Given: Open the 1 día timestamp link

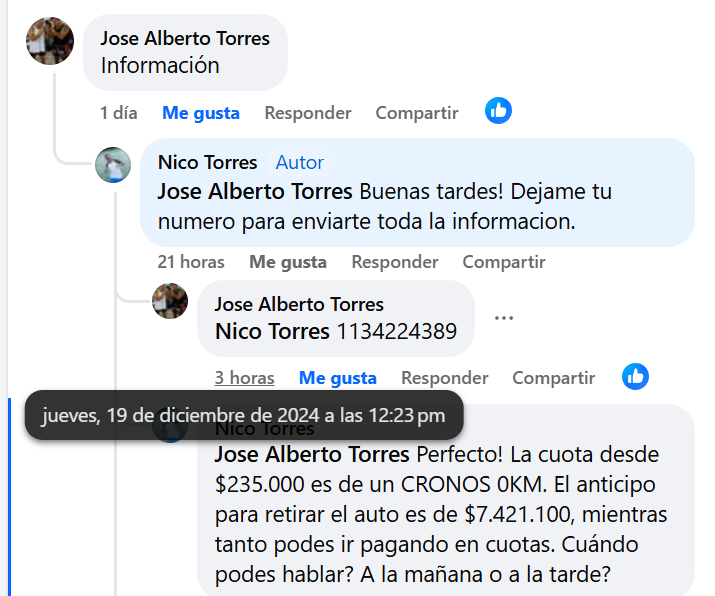Looking at the screenshot, I should click(119, 113).
